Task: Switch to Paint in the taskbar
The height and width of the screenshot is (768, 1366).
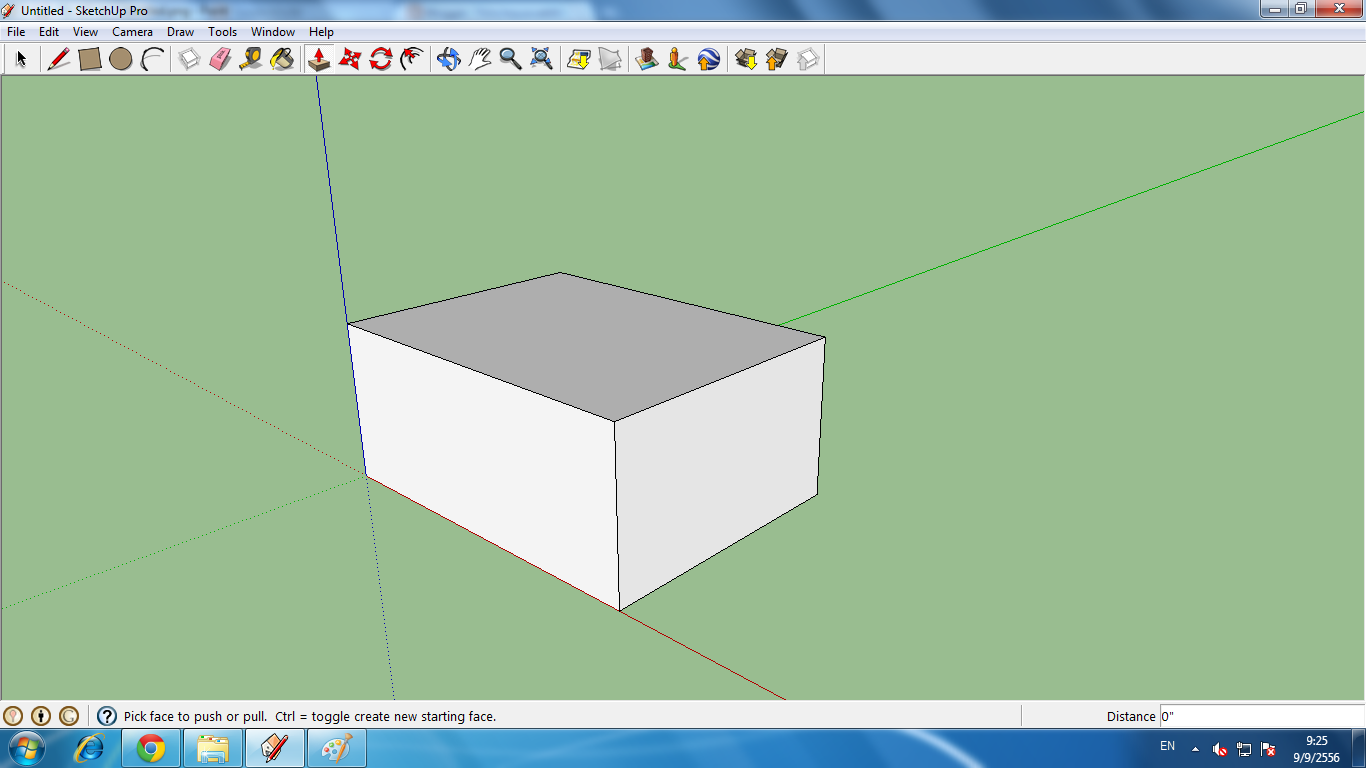Action: (337, 748)
